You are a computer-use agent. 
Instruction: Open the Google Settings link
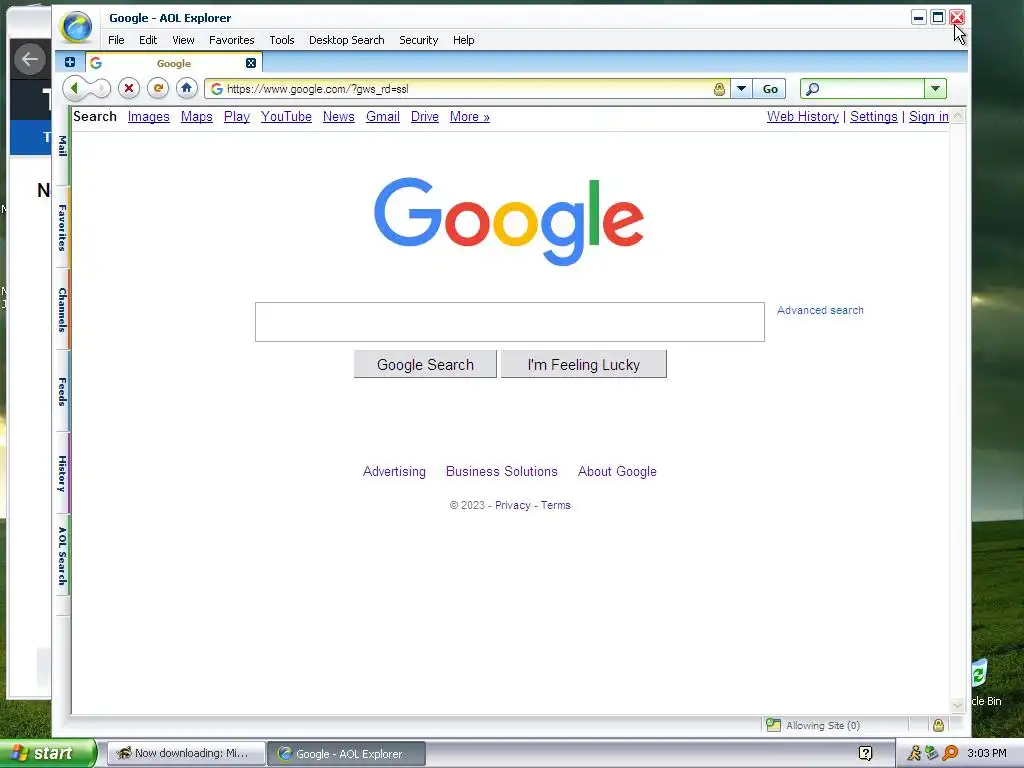pos(874,116)
